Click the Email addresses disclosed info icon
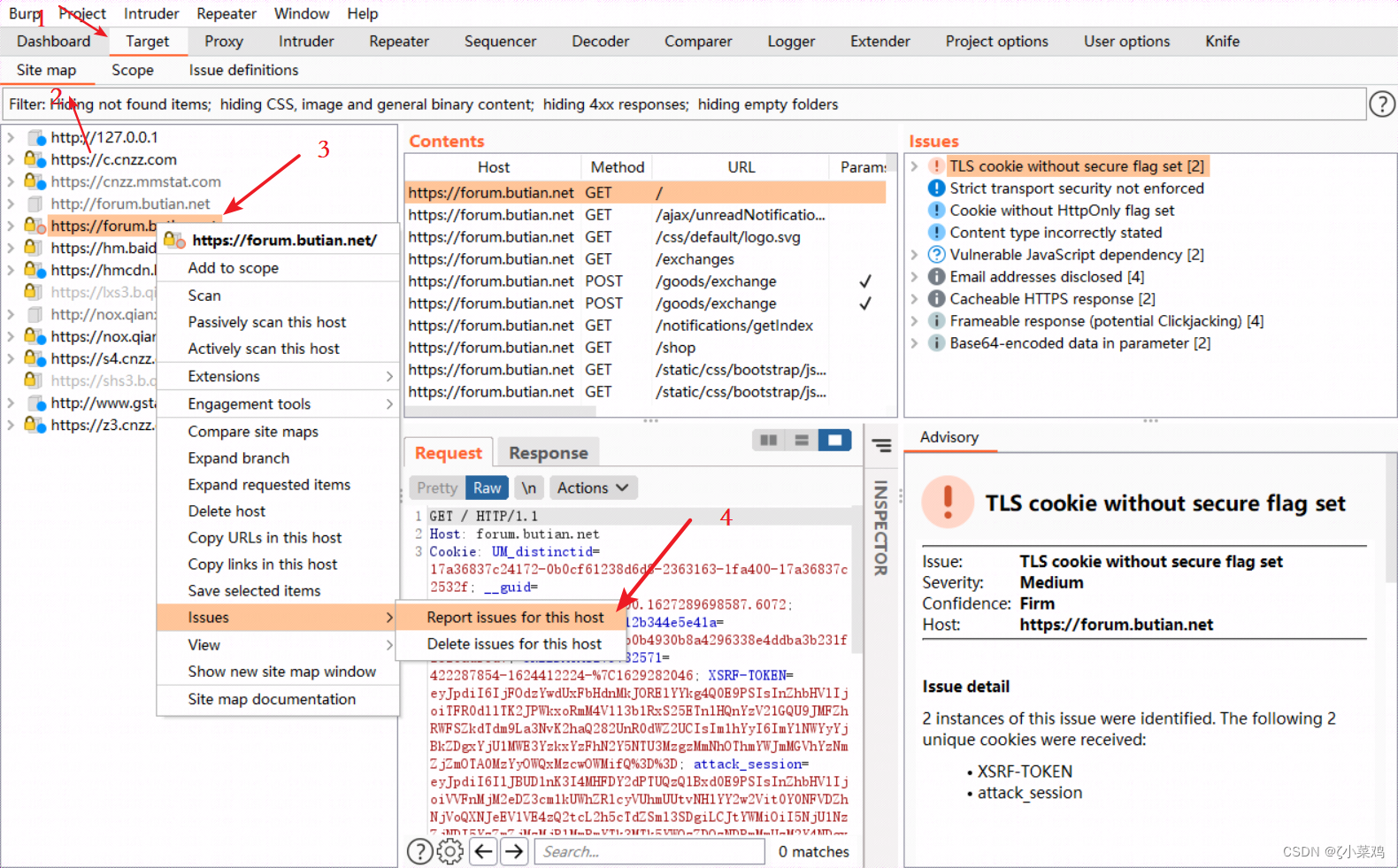This screenshot has width=1398, height=868. [x=936, y=276]
